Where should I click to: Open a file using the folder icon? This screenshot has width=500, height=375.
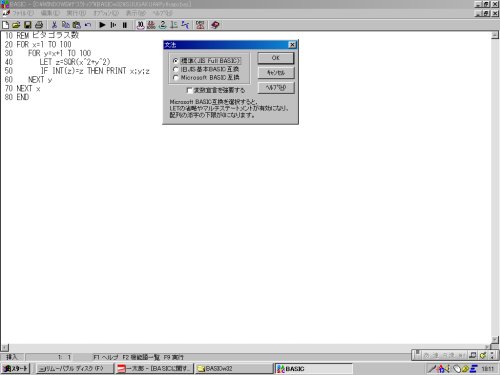[x=16, y=25]
